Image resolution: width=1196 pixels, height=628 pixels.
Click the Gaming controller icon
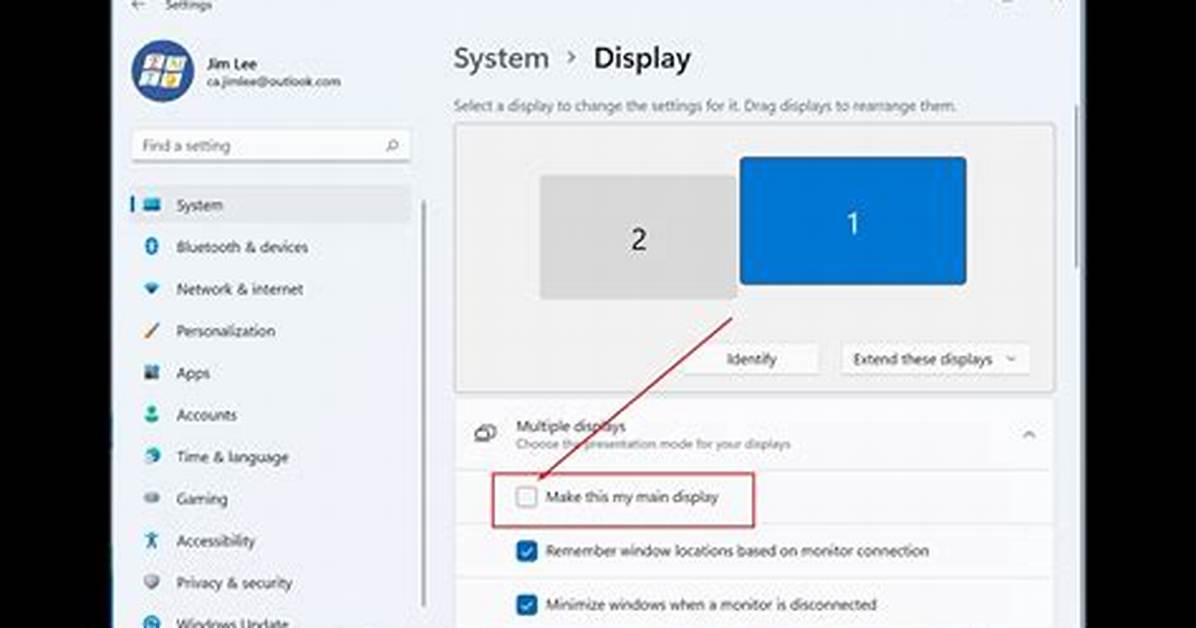pyautogui.click(x=152, y=498)
